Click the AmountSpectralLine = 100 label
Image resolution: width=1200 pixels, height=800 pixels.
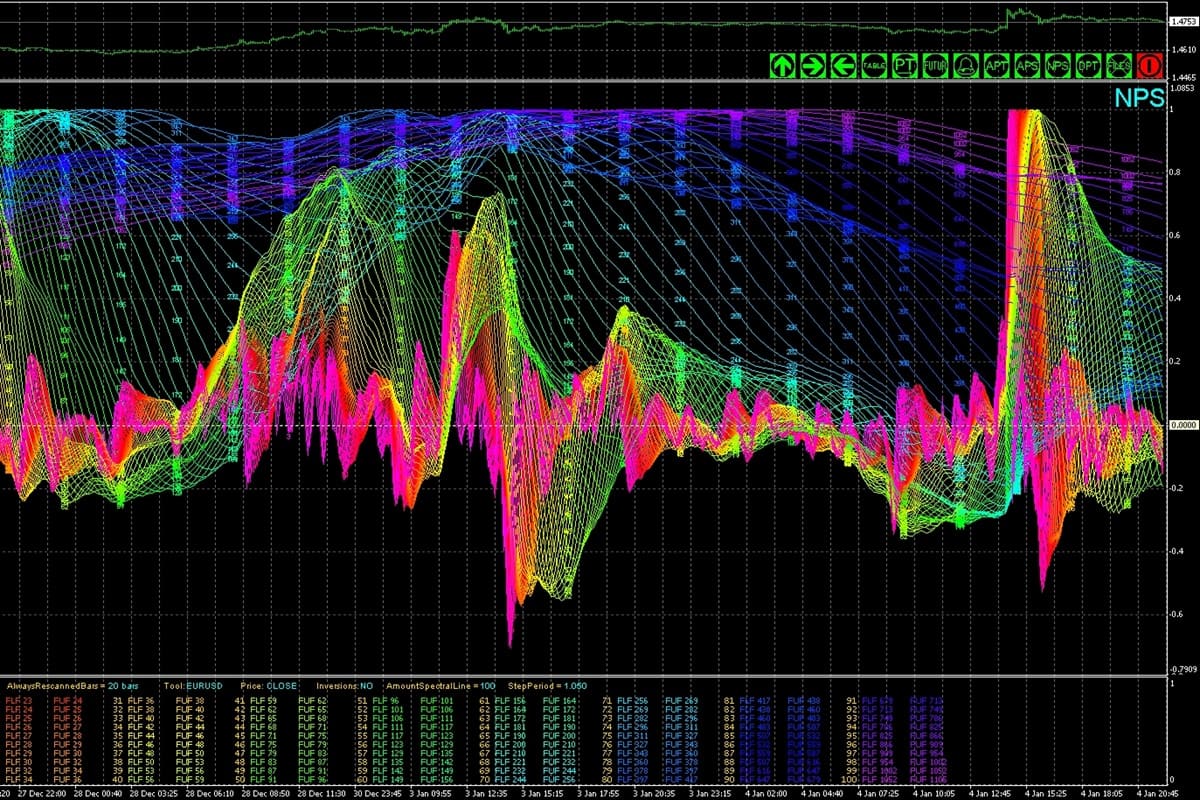446,688
